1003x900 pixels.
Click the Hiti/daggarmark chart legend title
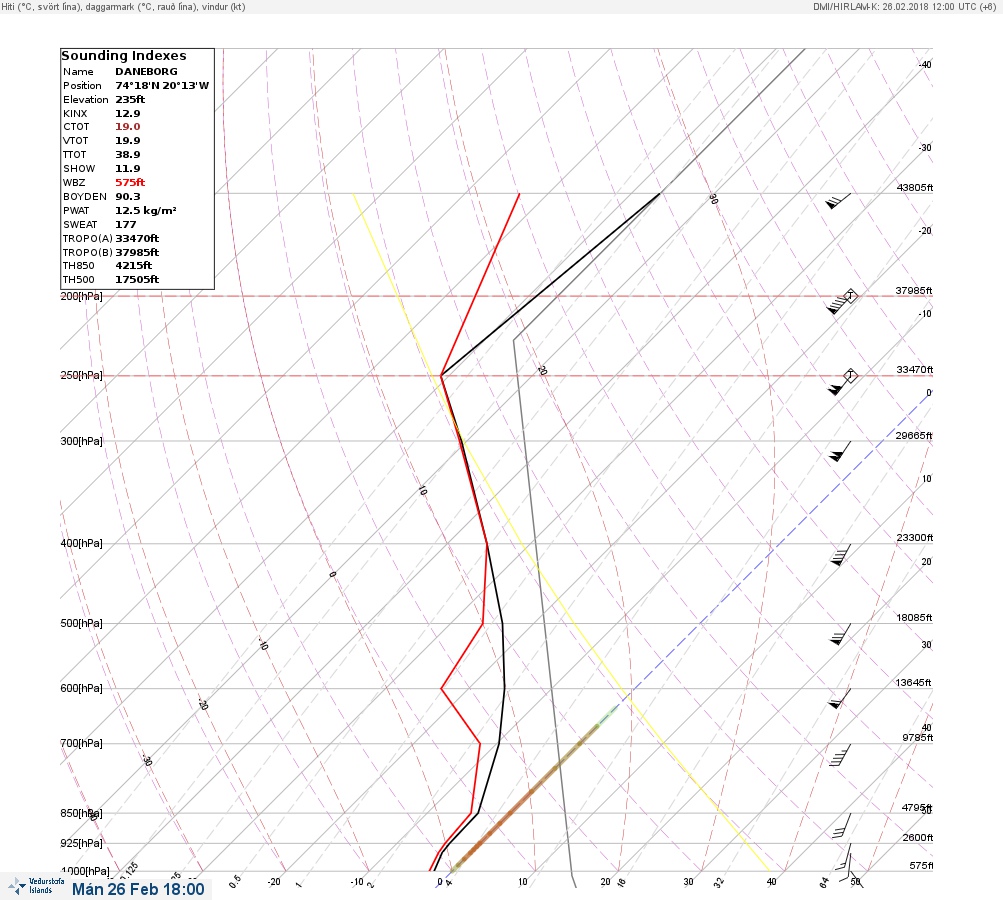[123, 6]
